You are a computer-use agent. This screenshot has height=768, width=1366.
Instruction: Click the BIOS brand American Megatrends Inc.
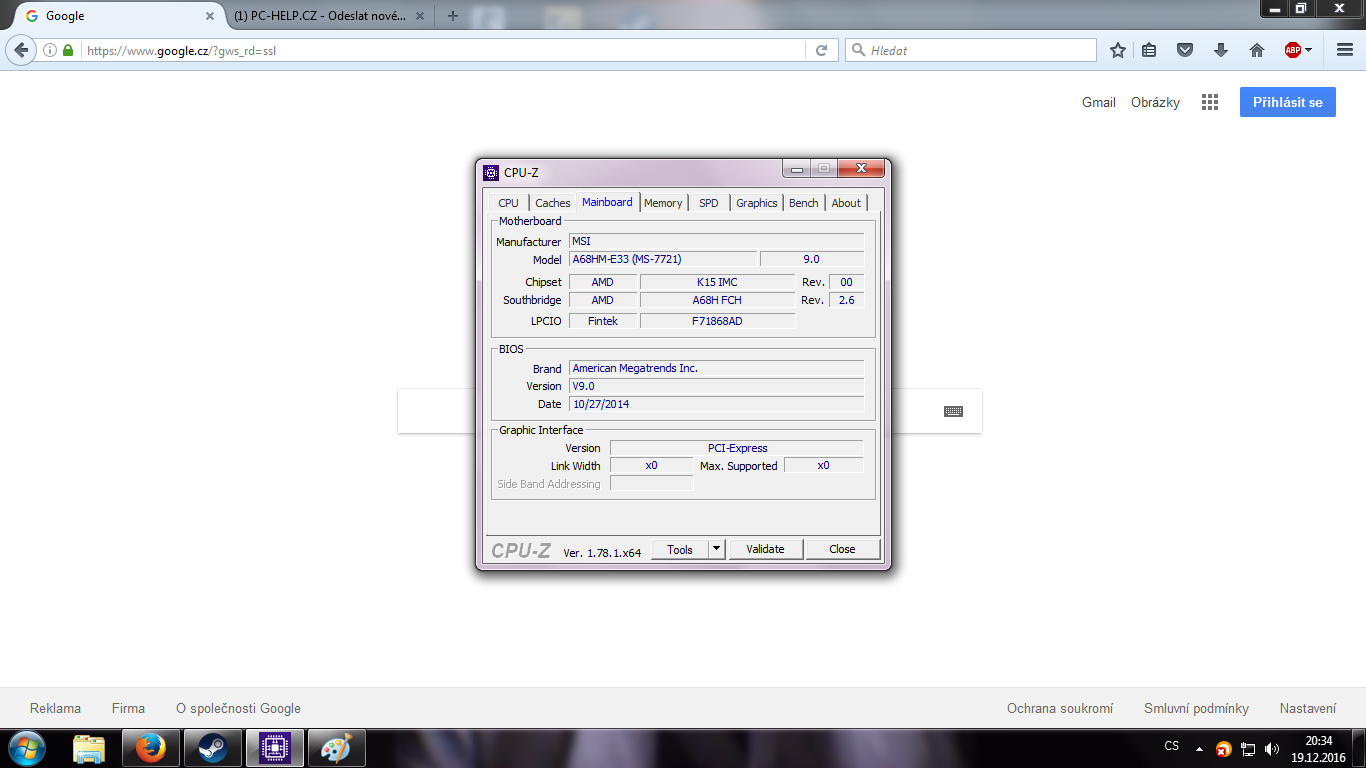(x=716, y=368)
